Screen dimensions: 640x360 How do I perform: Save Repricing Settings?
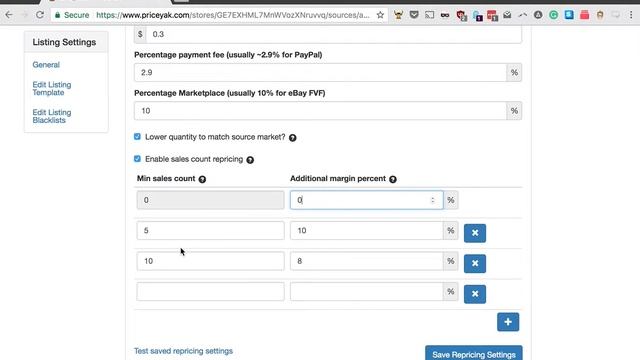473,353
